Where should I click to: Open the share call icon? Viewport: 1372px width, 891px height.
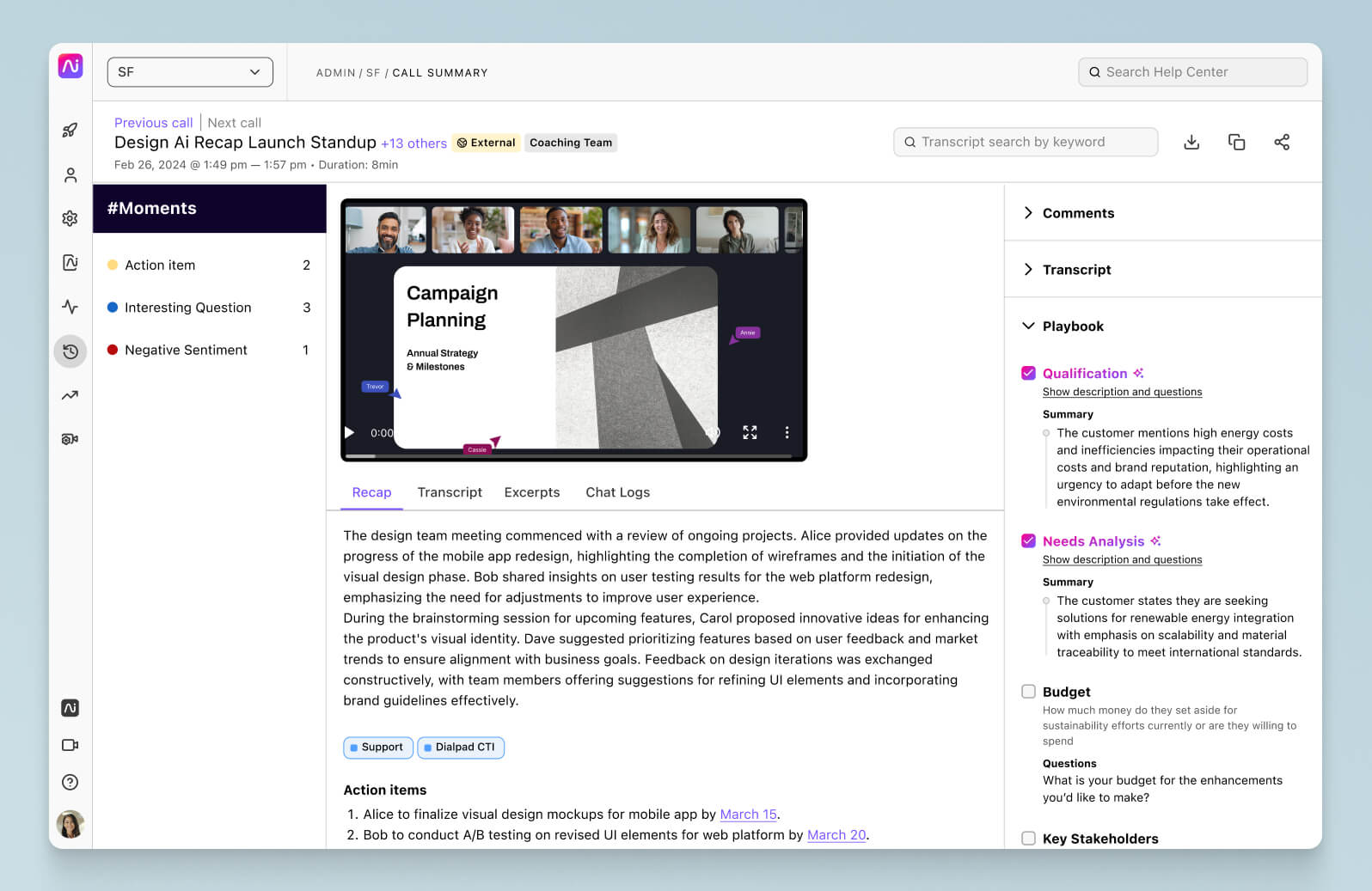click(1282, 143)
